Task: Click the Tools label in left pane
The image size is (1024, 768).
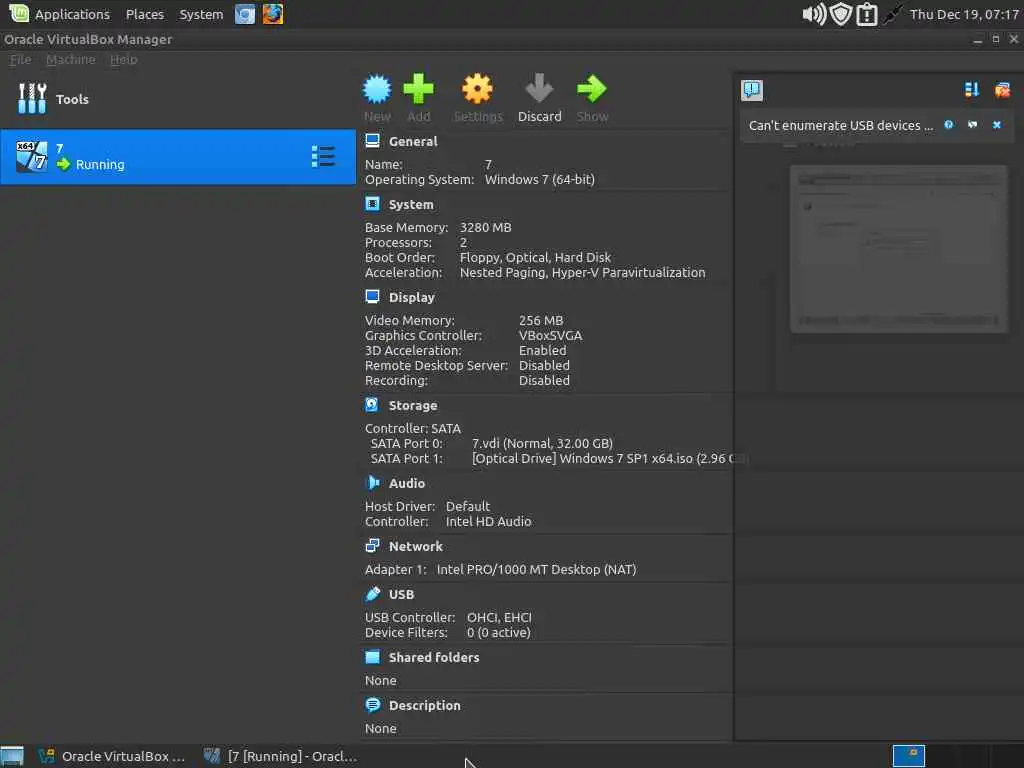Action: coord(72,99)
